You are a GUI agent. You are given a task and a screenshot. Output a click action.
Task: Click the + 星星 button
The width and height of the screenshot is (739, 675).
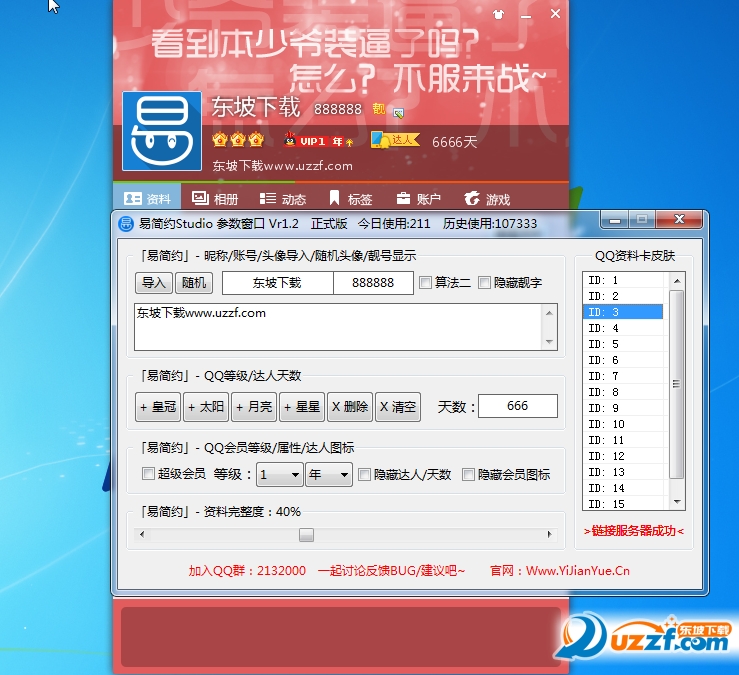click(x=302, y=407)
